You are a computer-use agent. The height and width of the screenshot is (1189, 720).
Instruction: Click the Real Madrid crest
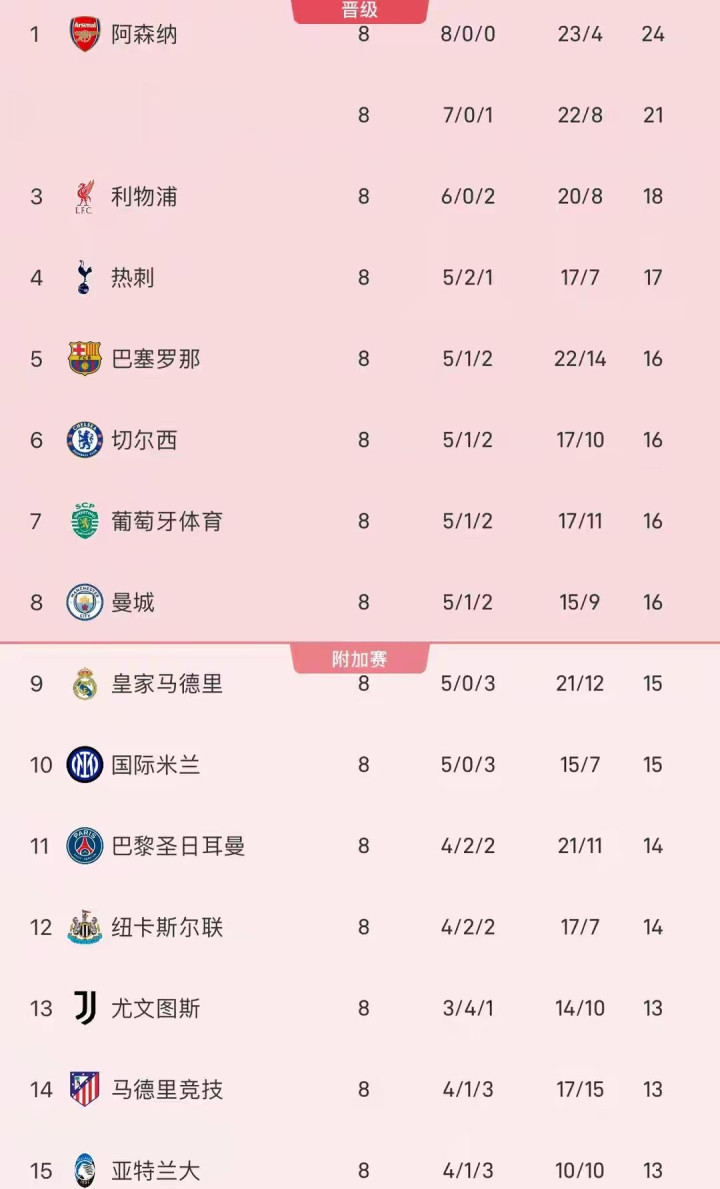pos(85,684)
